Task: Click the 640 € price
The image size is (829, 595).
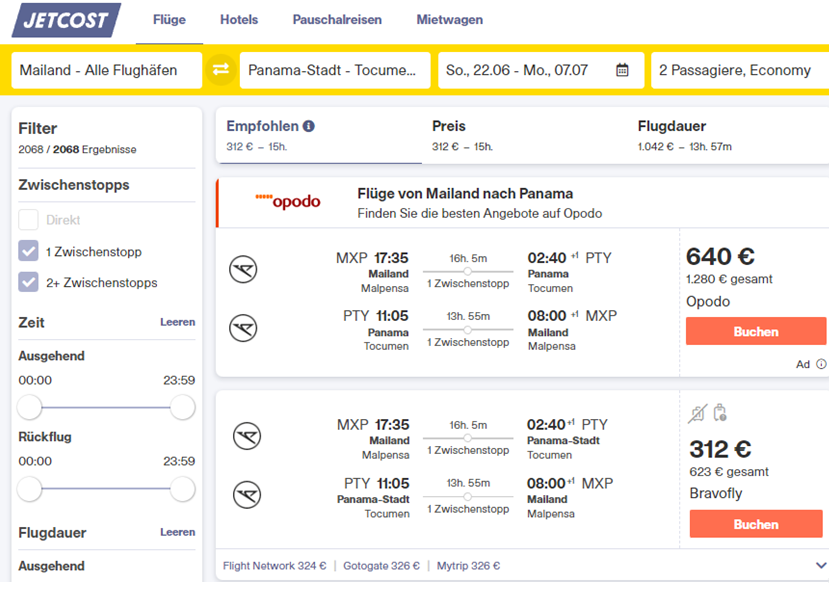Action: point(720,257)
